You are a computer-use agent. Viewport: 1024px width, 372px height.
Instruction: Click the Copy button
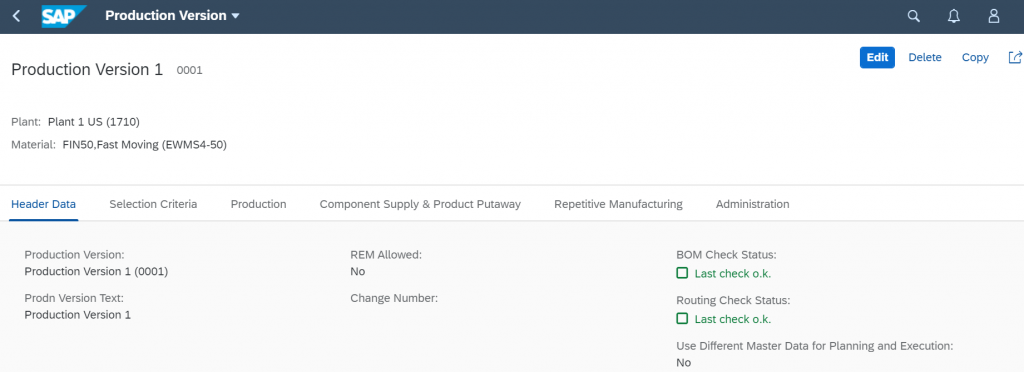pos(975,57)
